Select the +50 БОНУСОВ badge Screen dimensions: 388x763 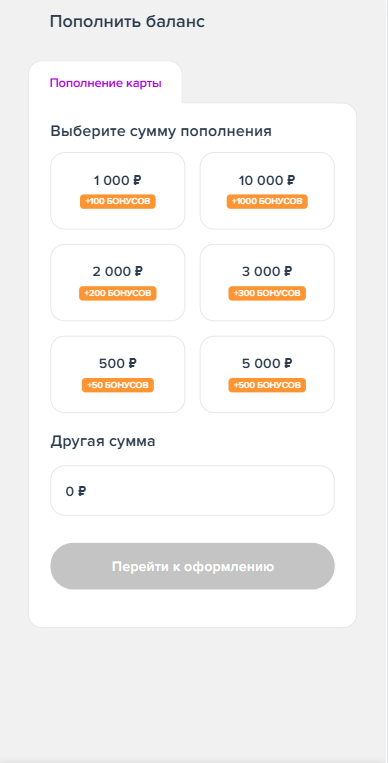tap(118, 385)
